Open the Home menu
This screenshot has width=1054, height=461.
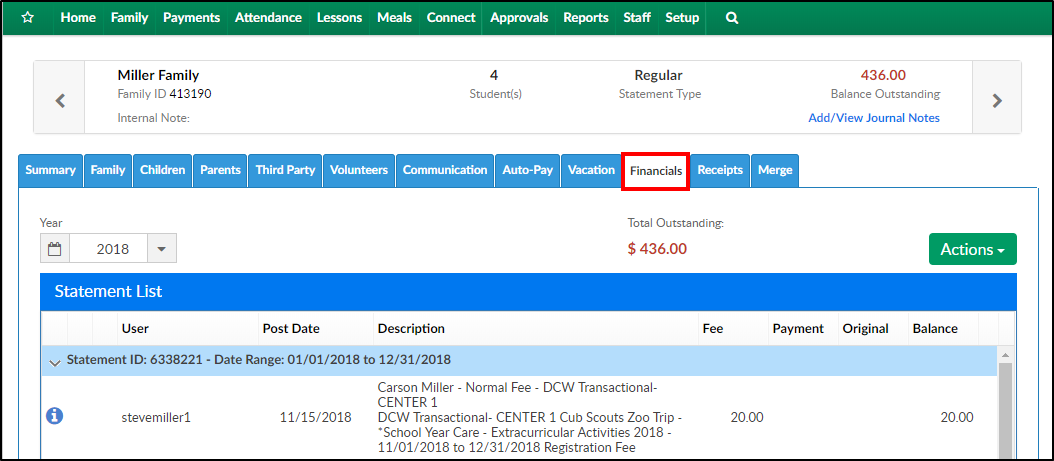pos(78,18)
